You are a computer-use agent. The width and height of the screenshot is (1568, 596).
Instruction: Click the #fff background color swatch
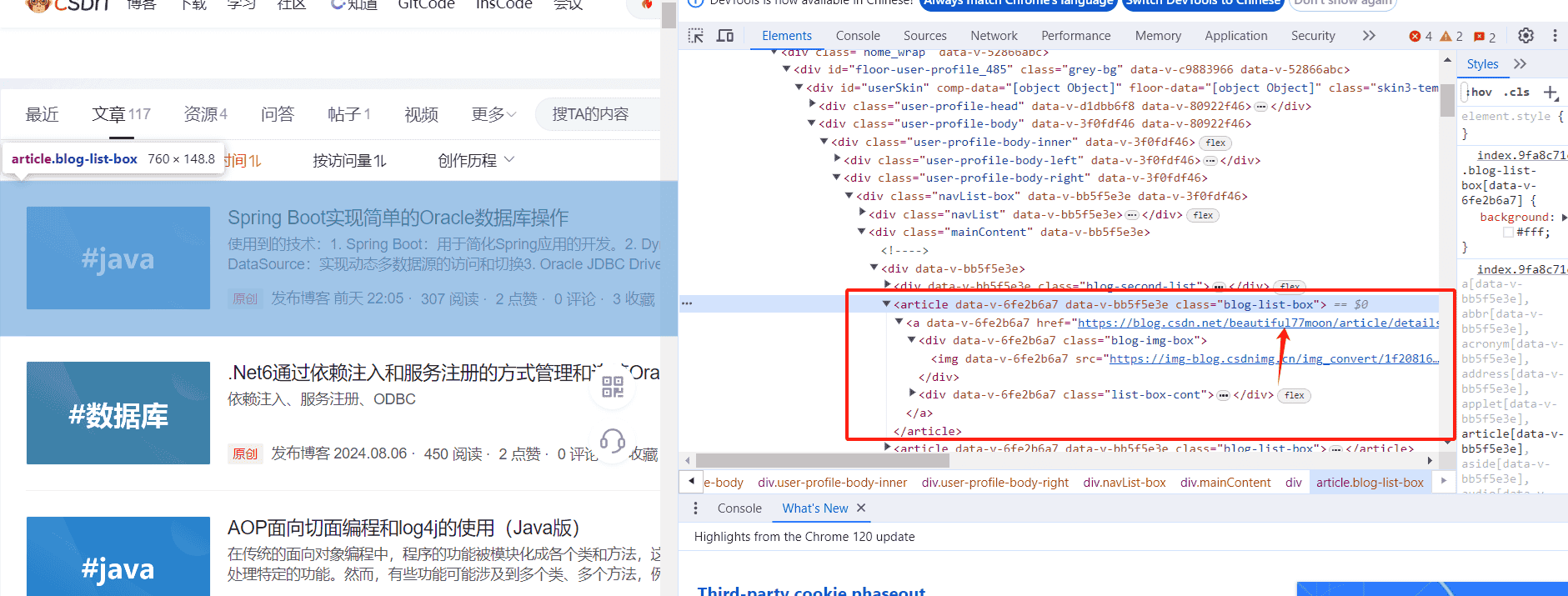pyautogui.click(x=1508, y=233)
